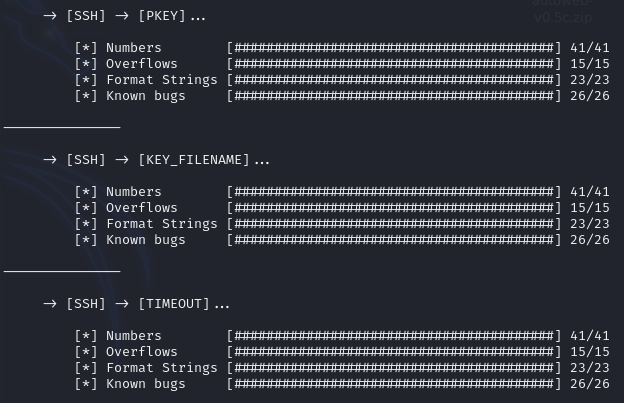
Task: Click the [*] marker beside PKEY Numbers
Action: (x=86, y=48)
